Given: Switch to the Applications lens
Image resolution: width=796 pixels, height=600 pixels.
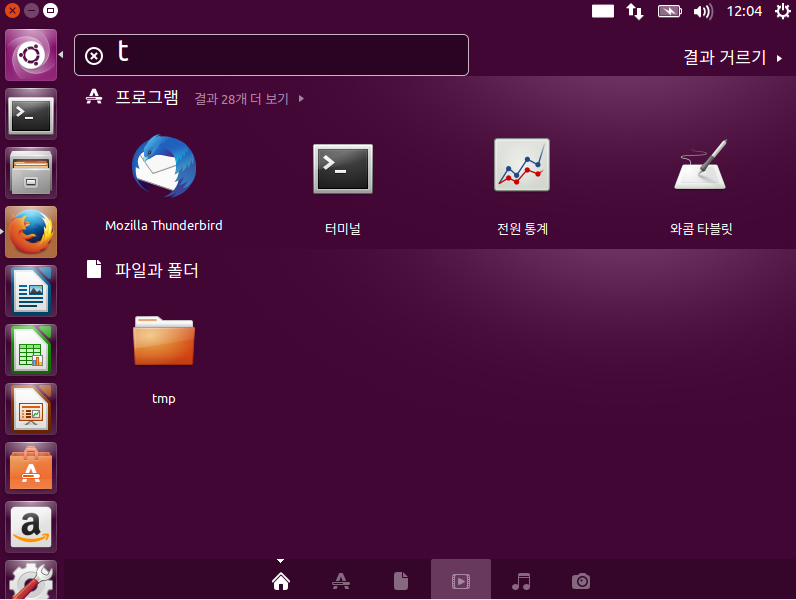Looking at the screenshot, I should click(341, 581).
